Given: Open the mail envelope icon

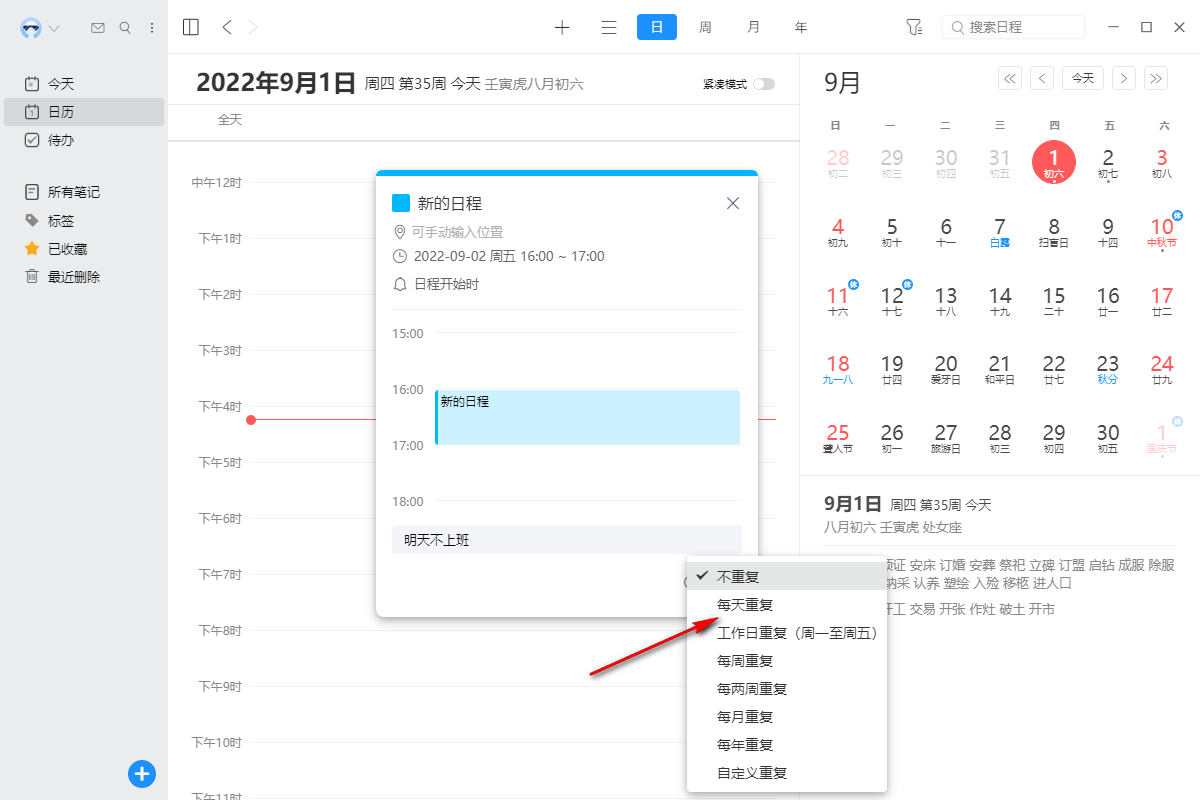Looking at the screenshot, I should [x=98, y=28].
